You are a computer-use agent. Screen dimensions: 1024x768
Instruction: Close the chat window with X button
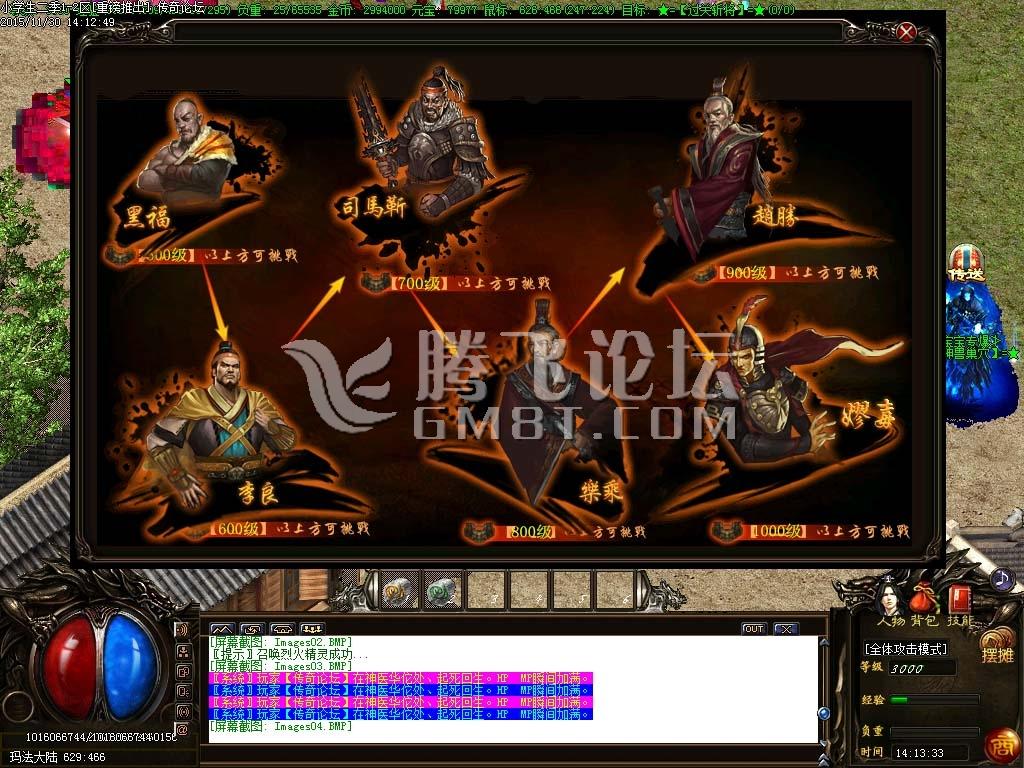click(786, 629)
